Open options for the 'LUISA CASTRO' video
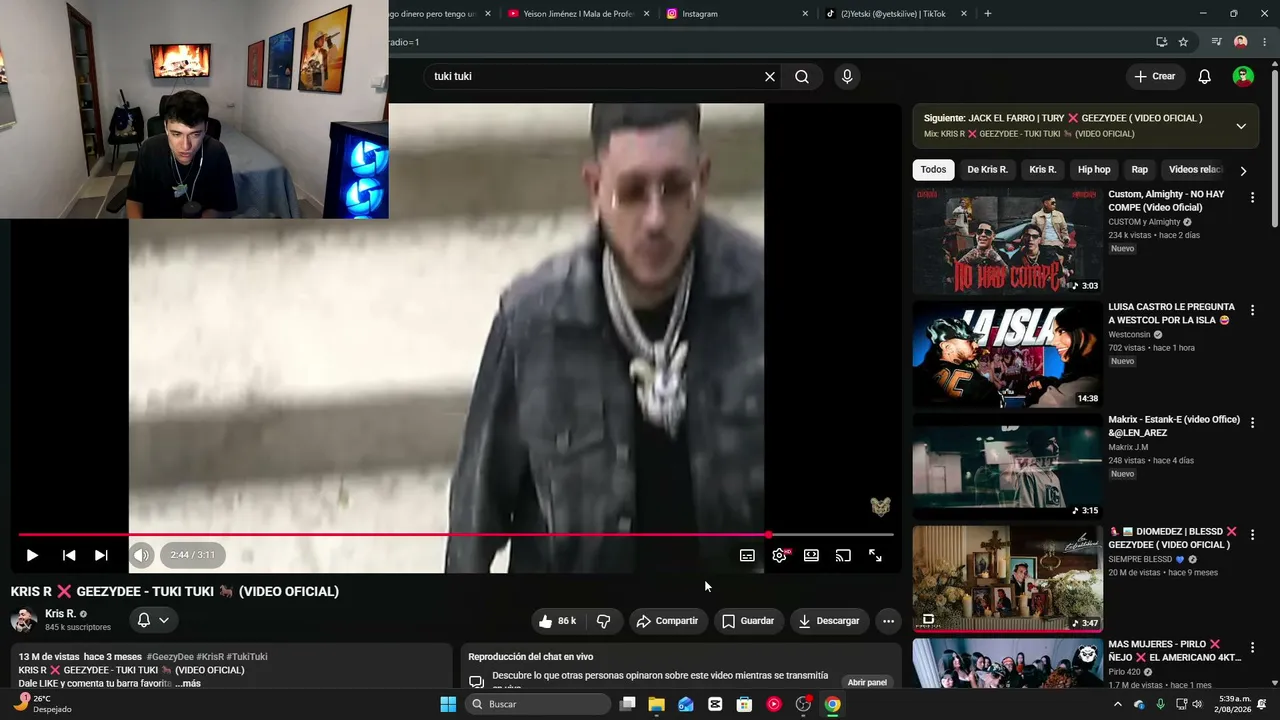 1252,311
